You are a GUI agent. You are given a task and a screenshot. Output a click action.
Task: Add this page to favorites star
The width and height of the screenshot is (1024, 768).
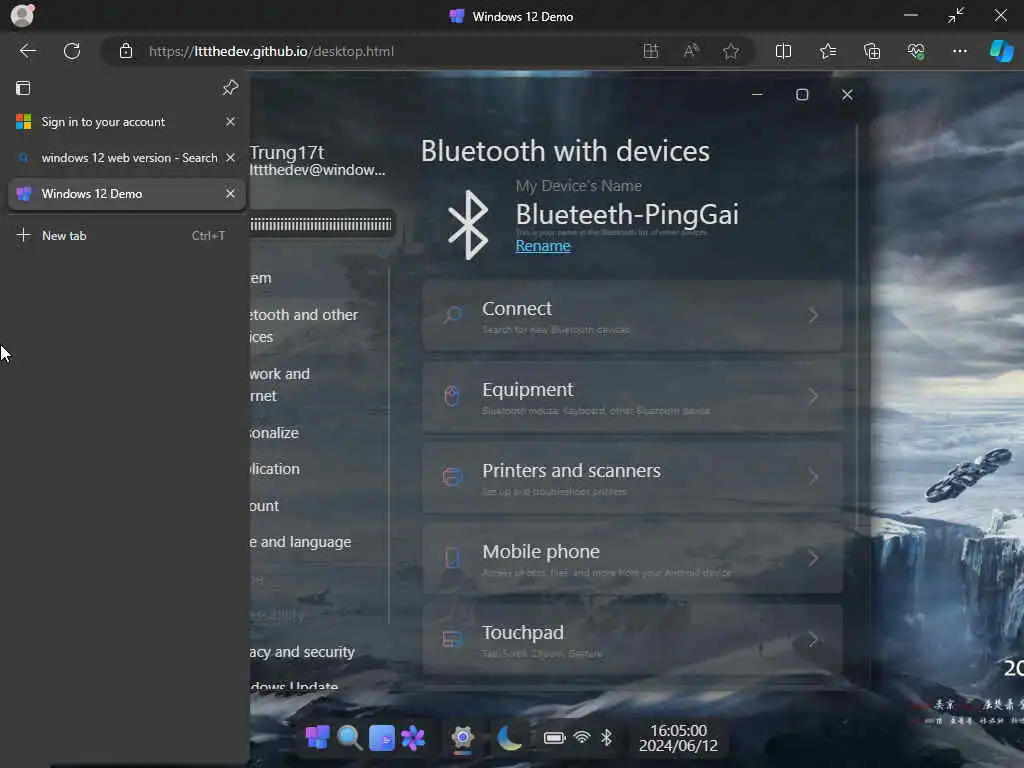coord(731,51)
